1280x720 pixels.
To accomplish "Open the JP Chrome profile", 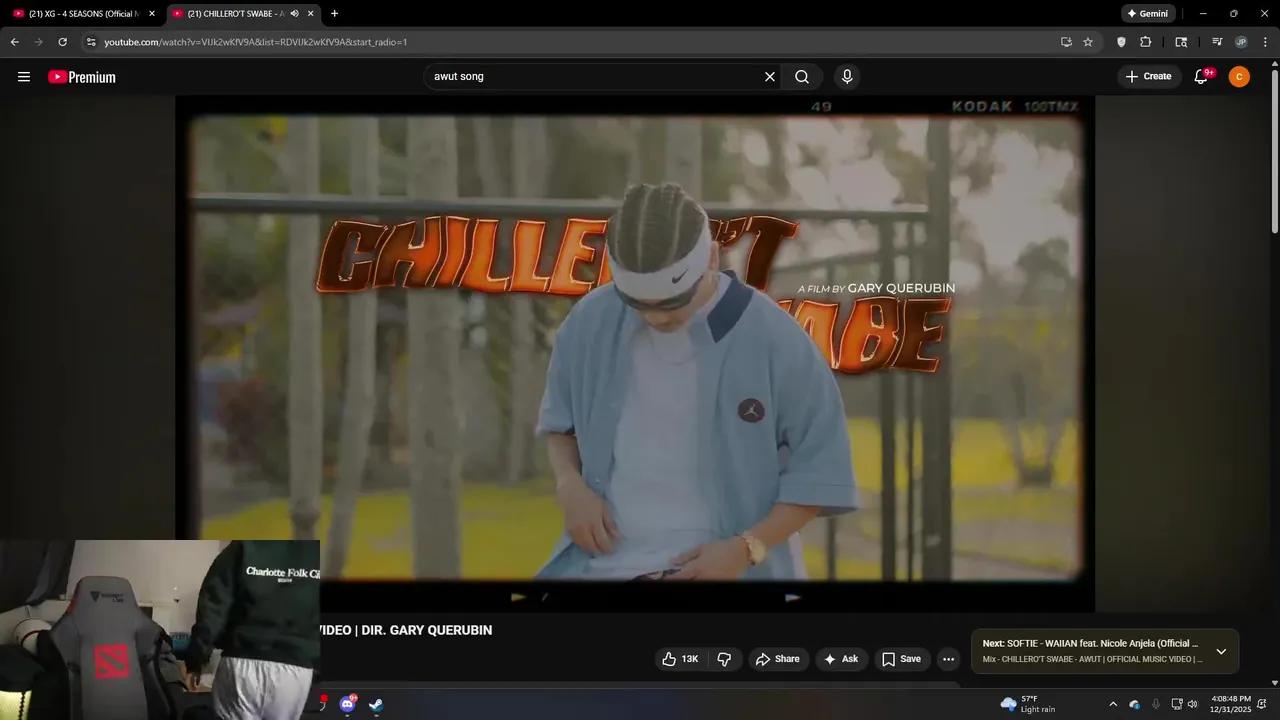I will [1241, 42].
